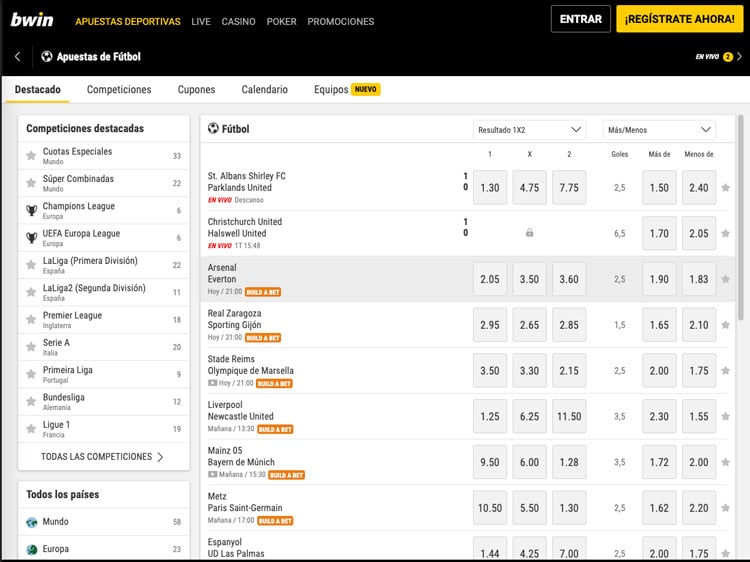Go back using the left arrow icon
The width and height of the screenshot is (750, 562).
click(17, 56)
